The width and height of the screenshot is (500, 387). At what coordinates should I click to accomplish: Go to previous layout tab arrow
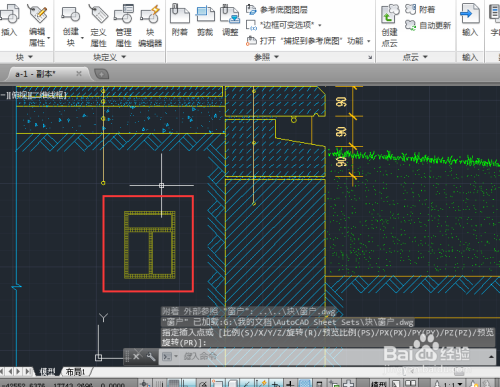click(10, 371)
